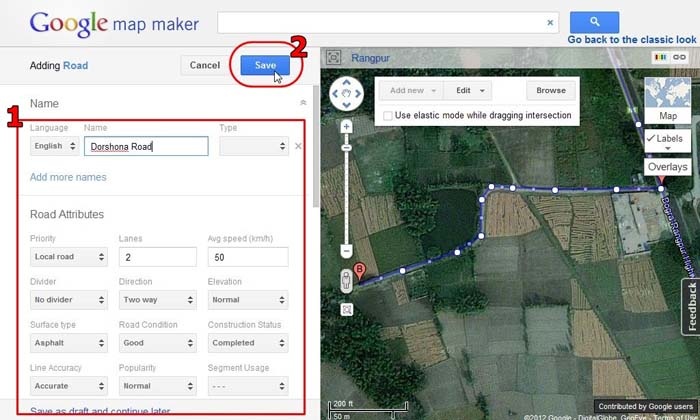
Task: Click the Browse button
Action: click(x=551, y=91)
